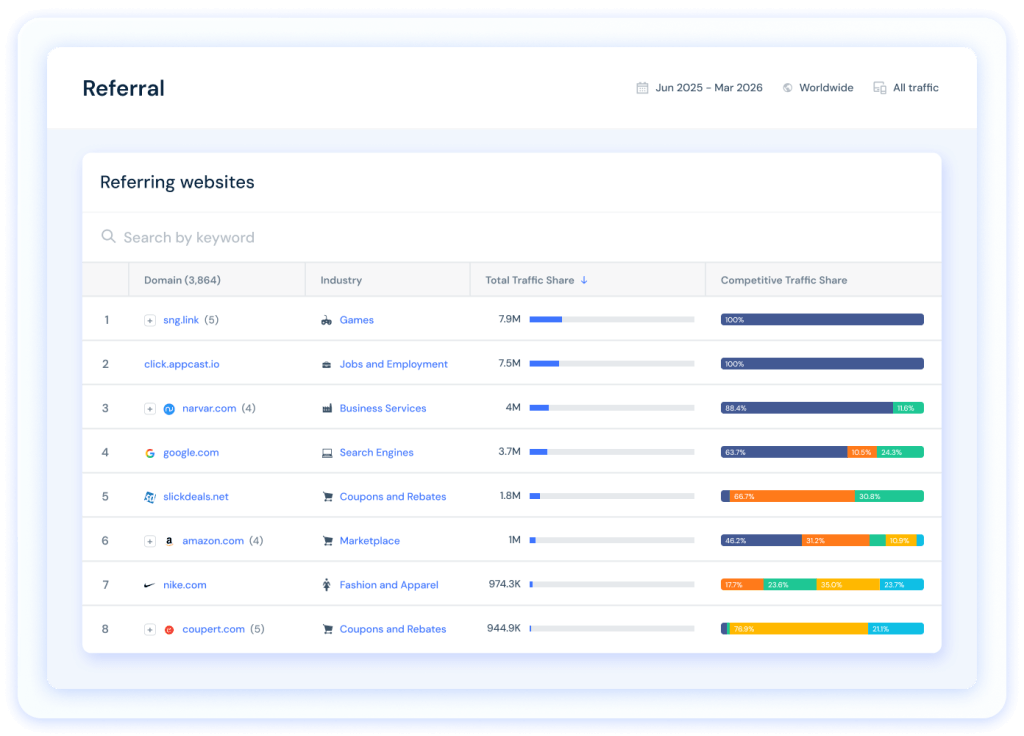Click the 35.0% yellow segment for nike.com
Screen dimensions: 1024x736
coord(848,584)
